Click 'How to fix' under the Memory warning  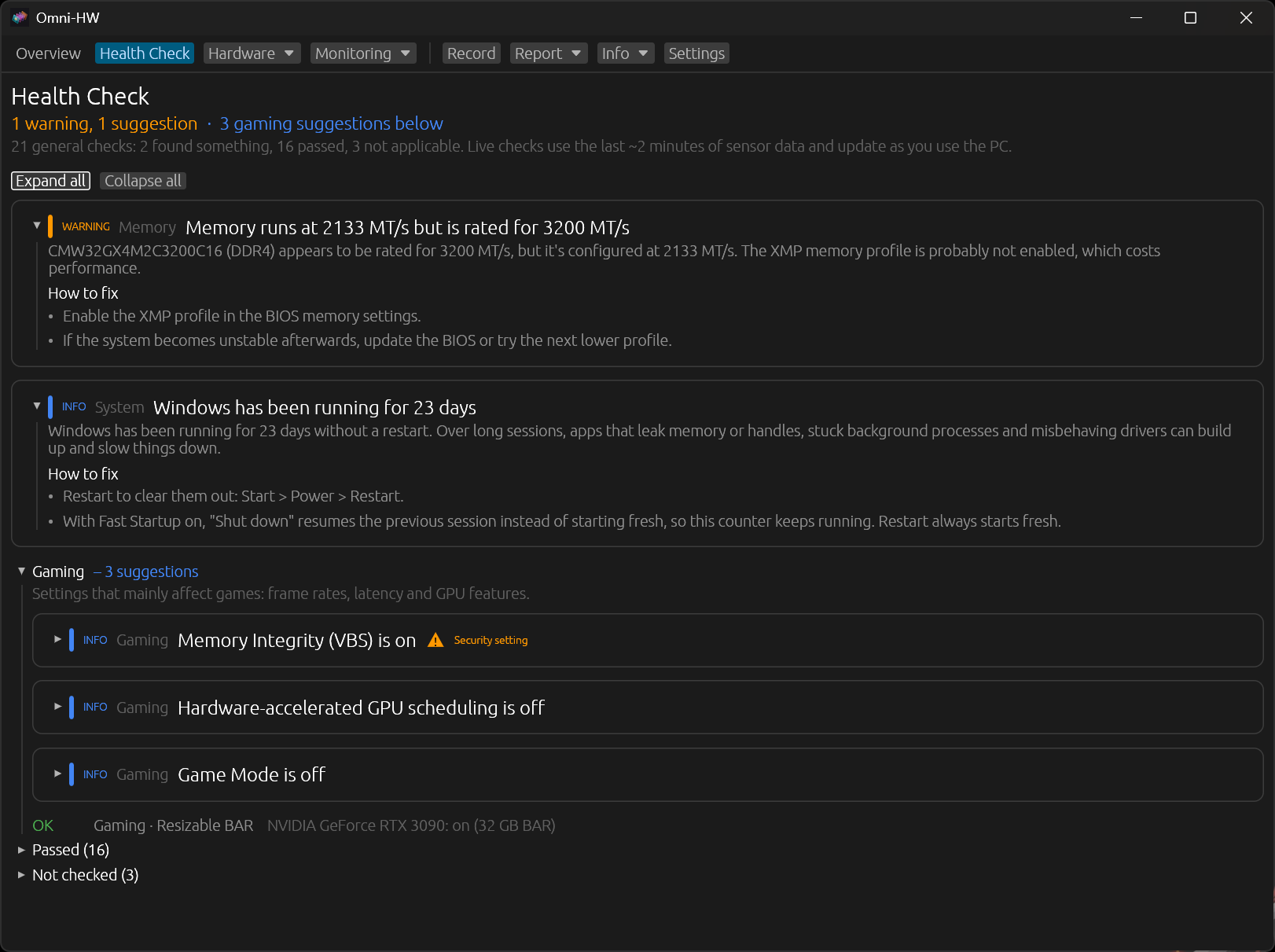point(83,293)
